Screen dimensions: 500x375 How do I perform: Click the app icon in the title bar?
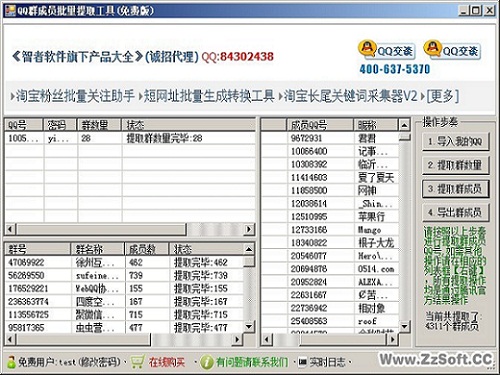[x=10, y=11]
